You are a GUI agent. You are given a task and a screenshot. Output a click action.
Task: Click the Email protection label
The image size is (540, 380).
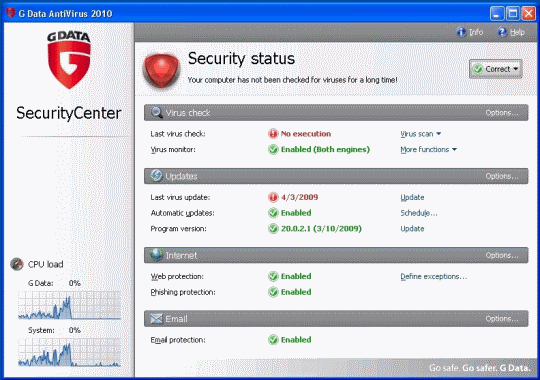178,340
